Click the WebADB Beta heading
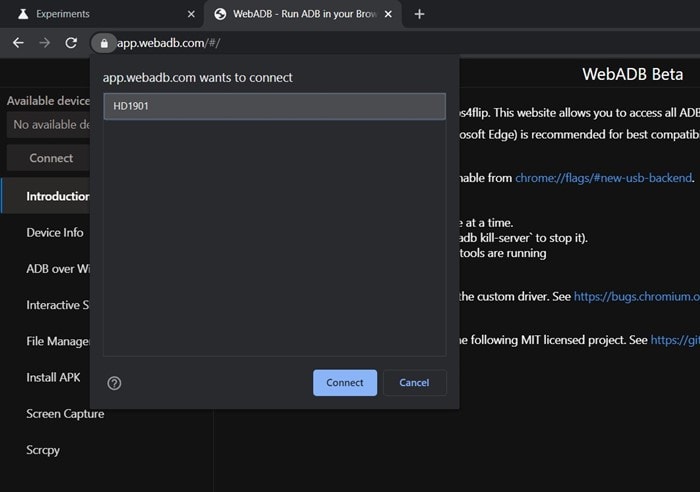 click(633, 74)
